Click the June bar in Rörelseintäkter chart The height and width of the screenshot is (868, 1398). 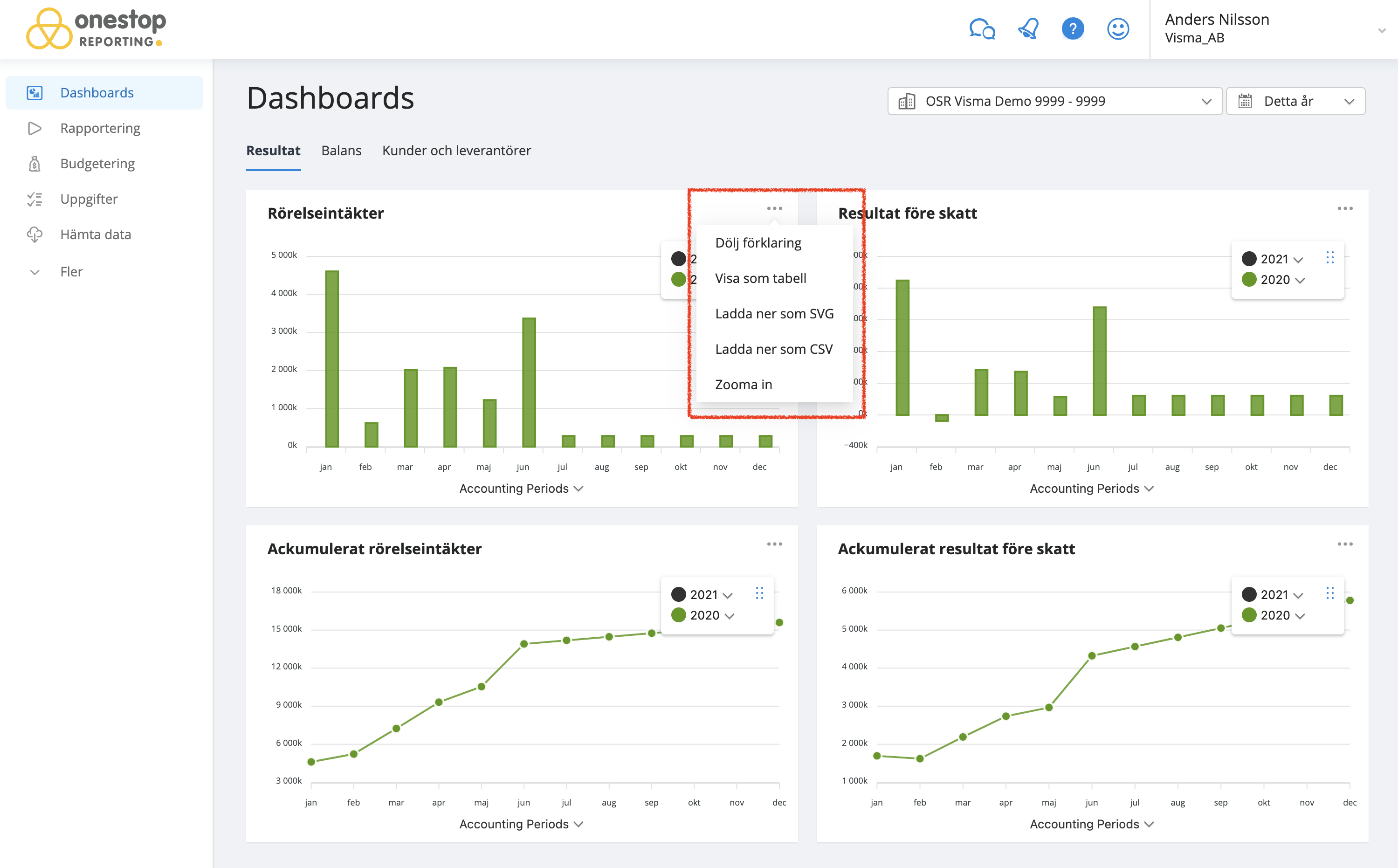point(529,382)
